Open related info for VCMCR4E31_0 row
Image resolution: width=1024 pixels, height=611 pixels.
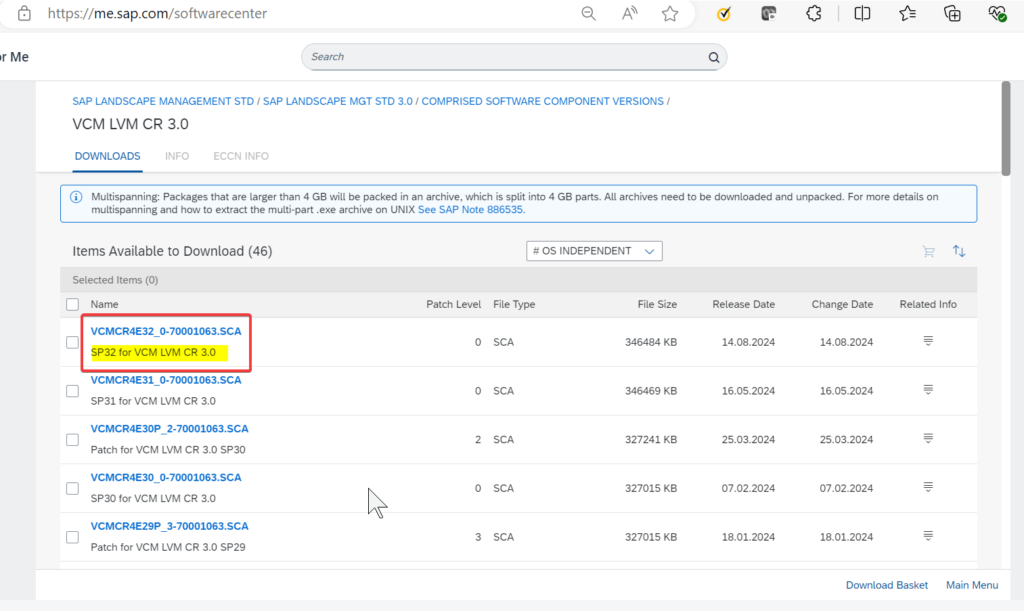pos(928,390)
